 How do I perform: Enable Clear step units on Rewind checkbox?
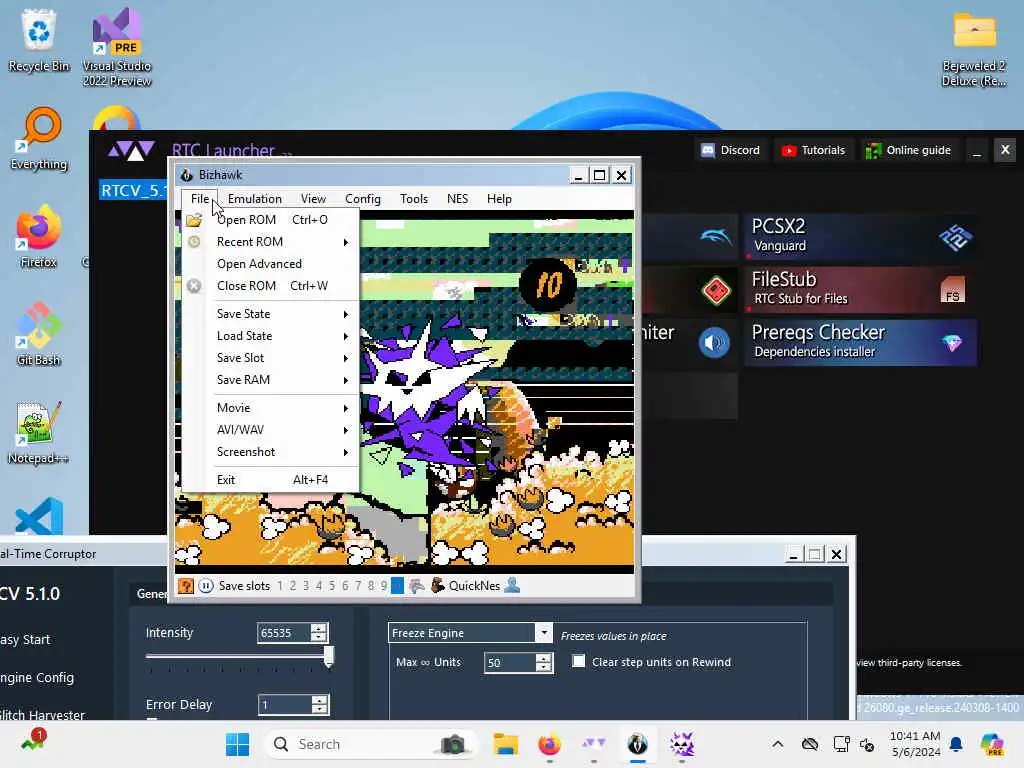[x=579, y=662]
